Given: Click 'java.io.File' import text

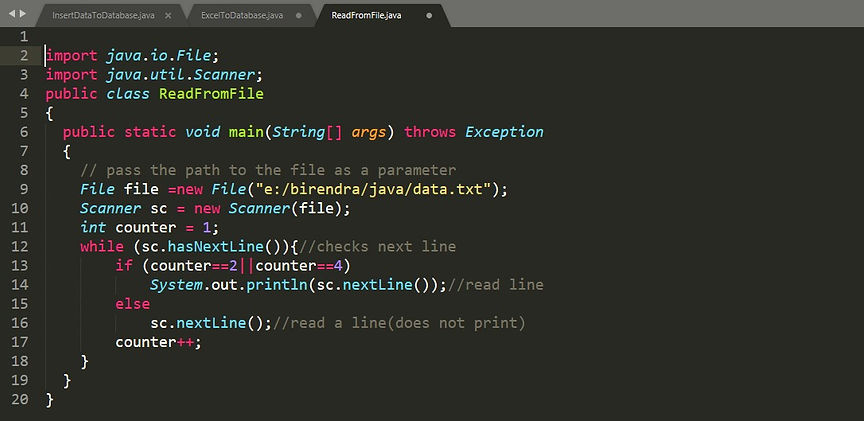Looking at the screenshot, I should (159, 56).
